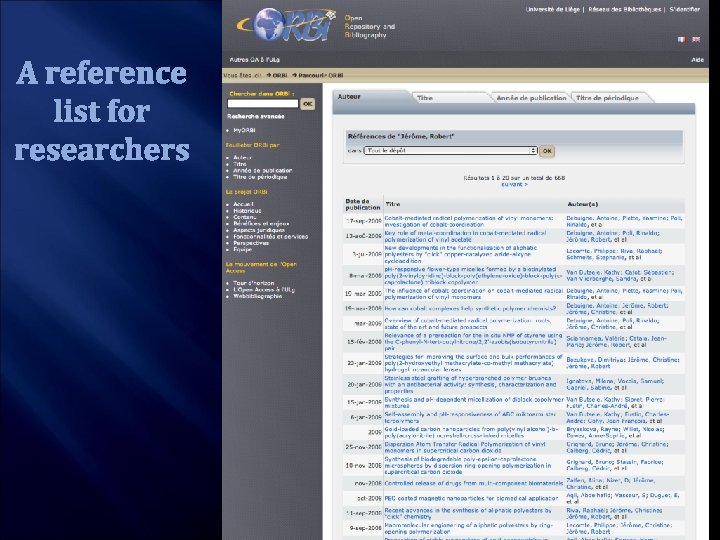The height and width of the screenshot is (540, 720).
Task: Open the Université de Liège header link
Action: [552, 9]
